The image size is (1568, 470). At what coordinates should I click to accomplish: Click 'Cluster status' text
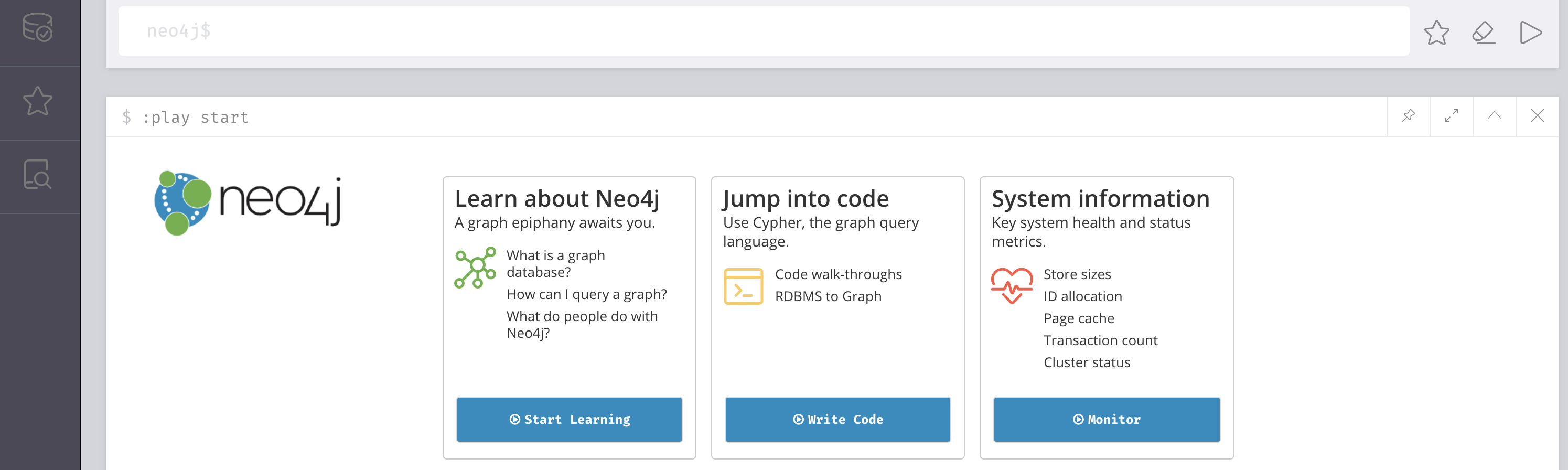(x=1087, y=362)
